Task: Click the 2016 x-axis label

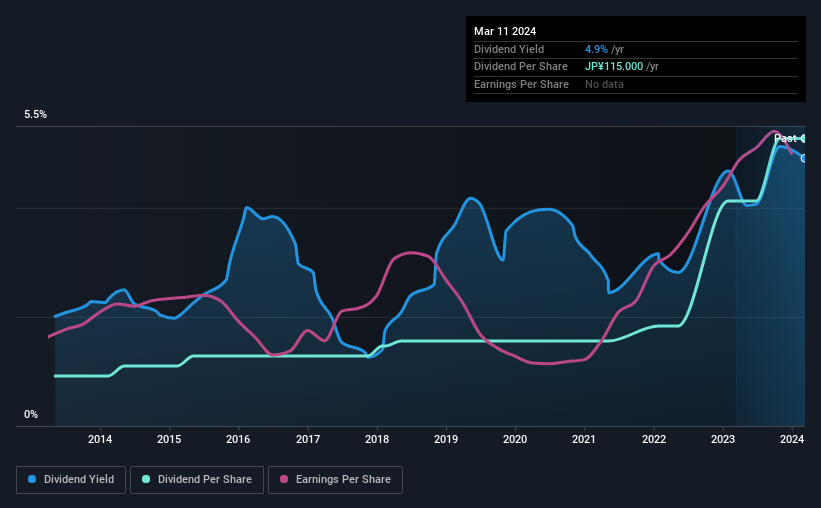Action: (x=238, y=439)
